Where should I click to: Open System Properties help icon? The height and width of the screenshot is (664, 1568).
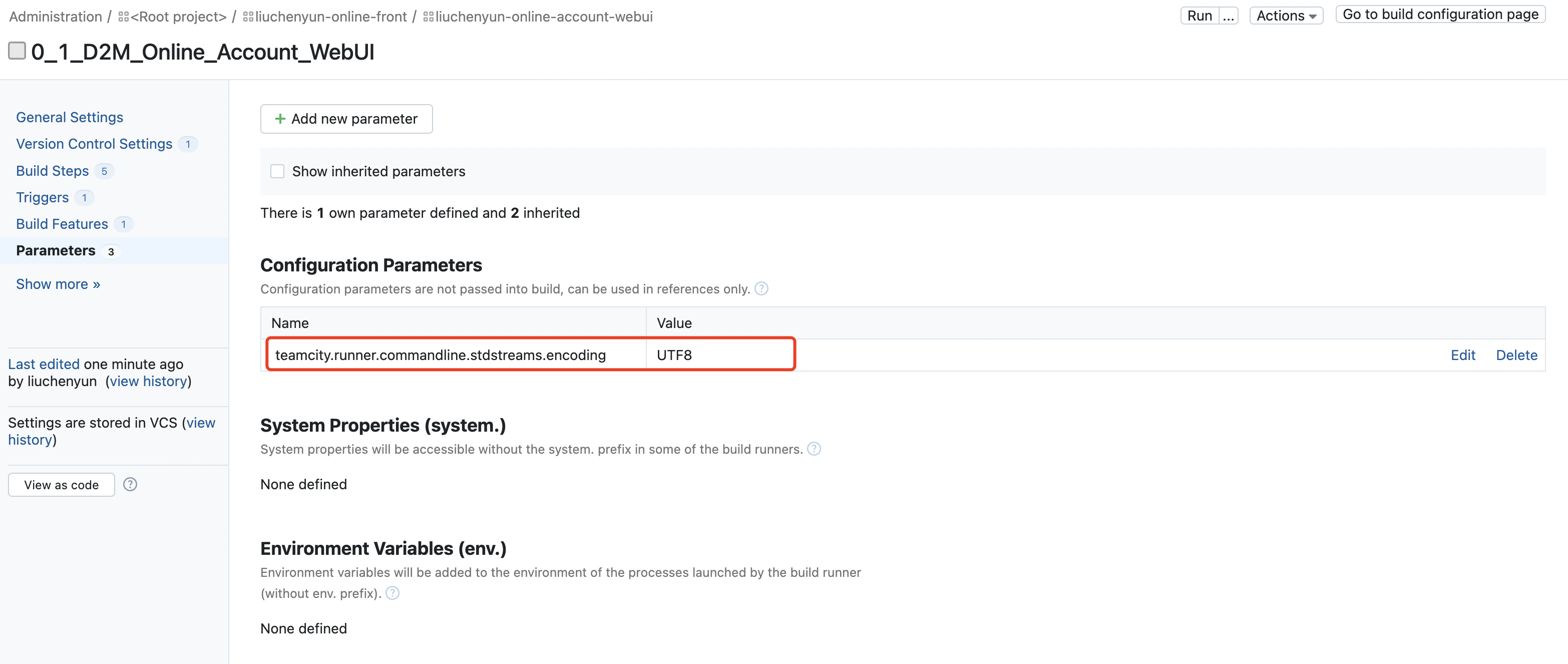813,449
